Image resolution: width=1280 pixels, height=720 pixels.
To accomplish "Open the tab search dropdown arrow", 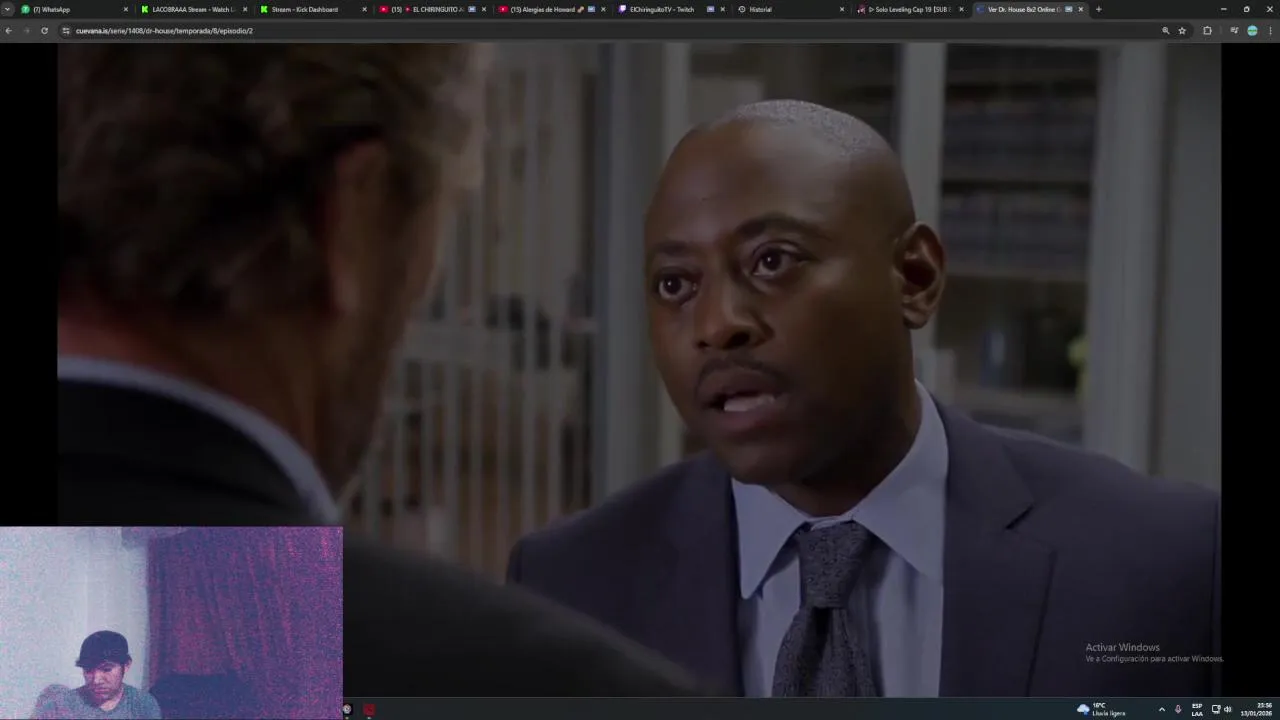I will (7, 9).
